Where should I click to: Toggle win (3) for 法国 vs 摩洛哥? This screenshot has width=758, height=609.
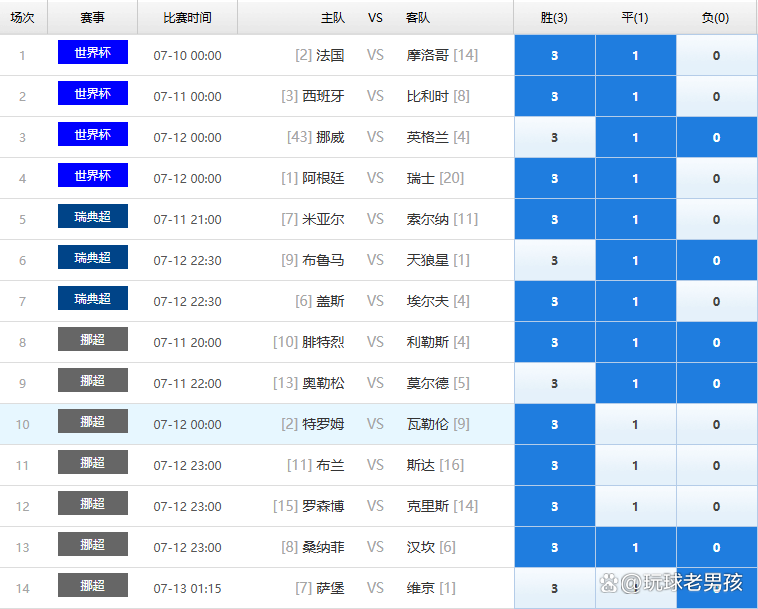point(554,55)
